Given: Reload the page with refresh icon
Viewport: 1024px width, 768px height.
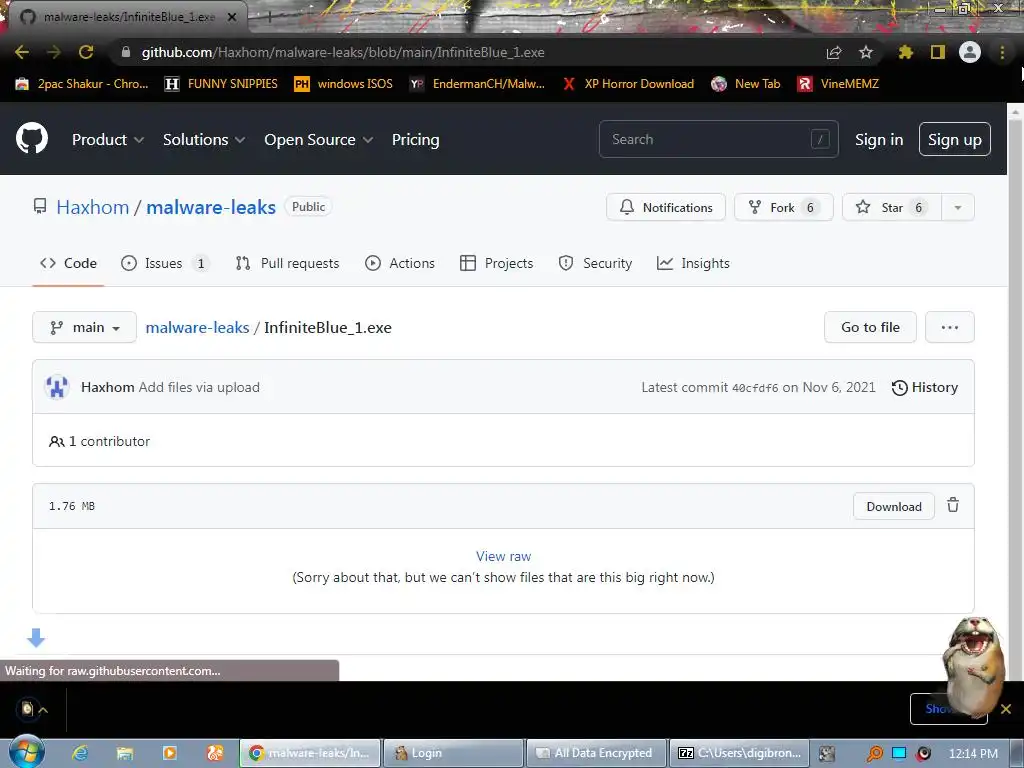Looking at the screenshot, I should (x=86, y=52).
